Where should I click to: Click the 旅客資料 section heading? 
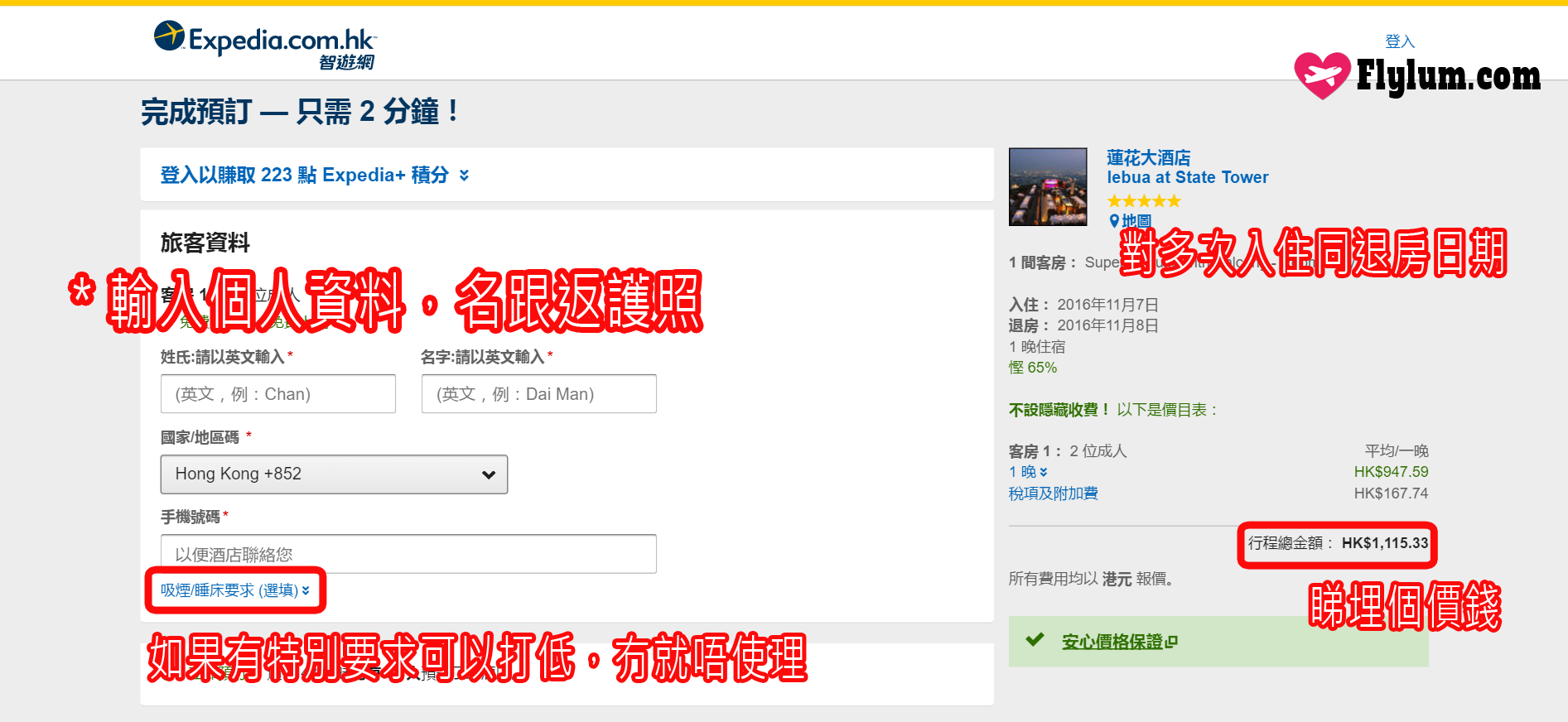205,243
